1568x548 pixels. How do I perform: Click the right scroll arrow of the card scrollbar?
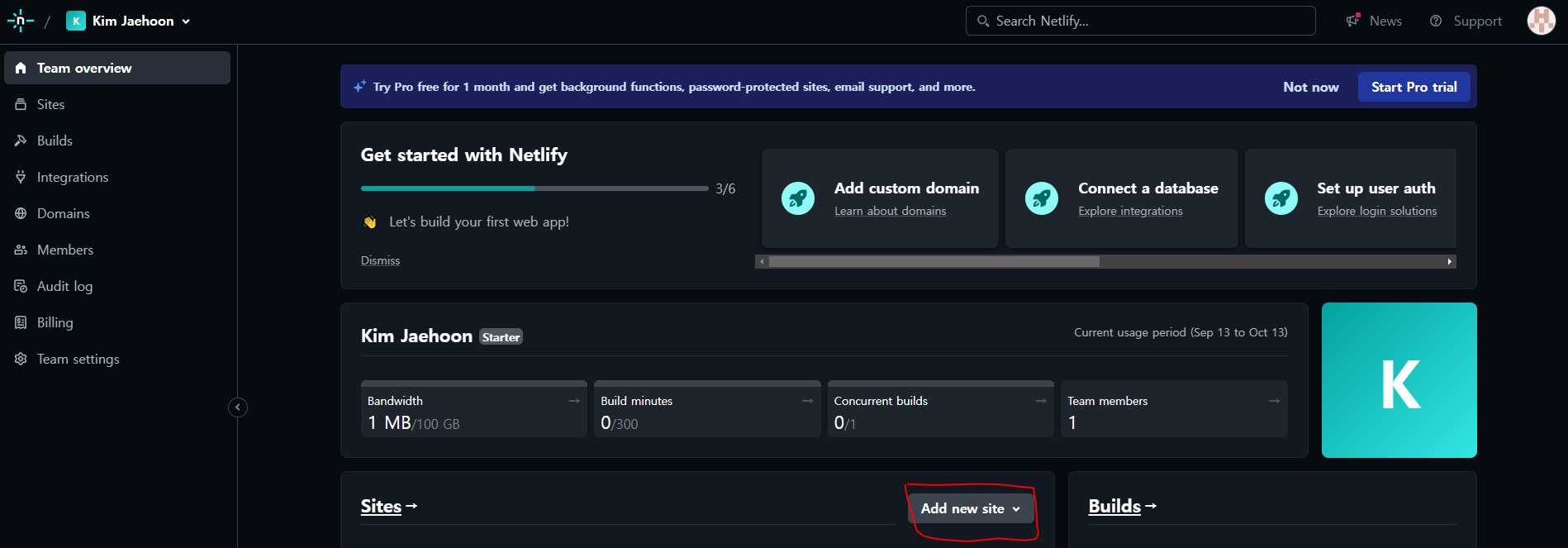(x=1449, y=261)
